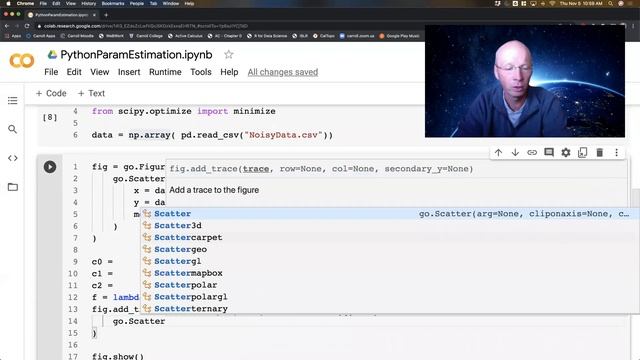Screen dimensions: 640x360
Task: Open the View menu in Colab
Action: pos(100,72)
